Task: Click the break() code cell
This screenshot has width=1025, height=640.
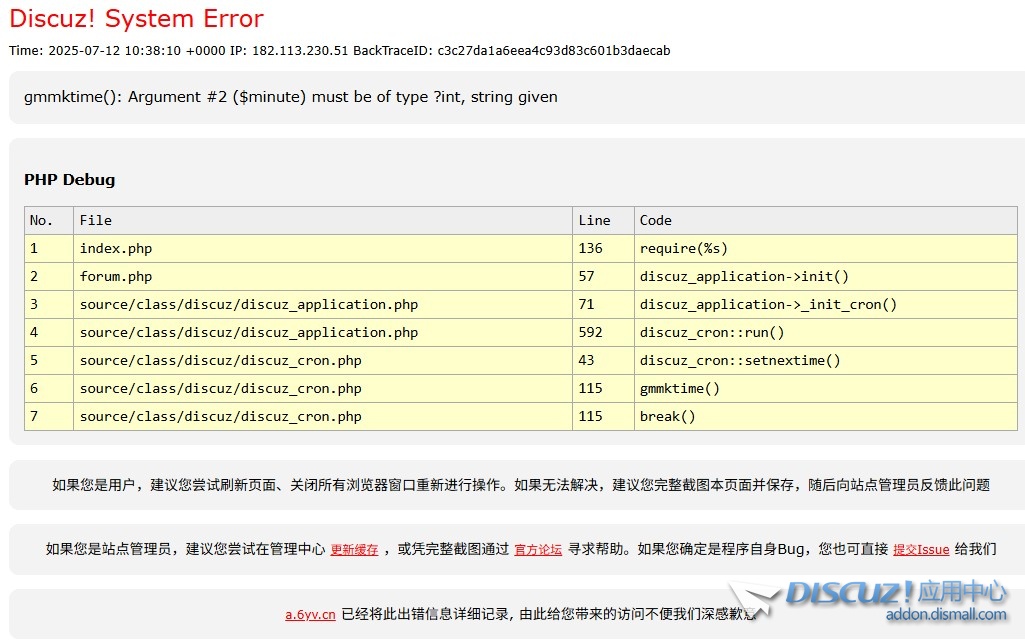Action: click(x=667, y=416)
